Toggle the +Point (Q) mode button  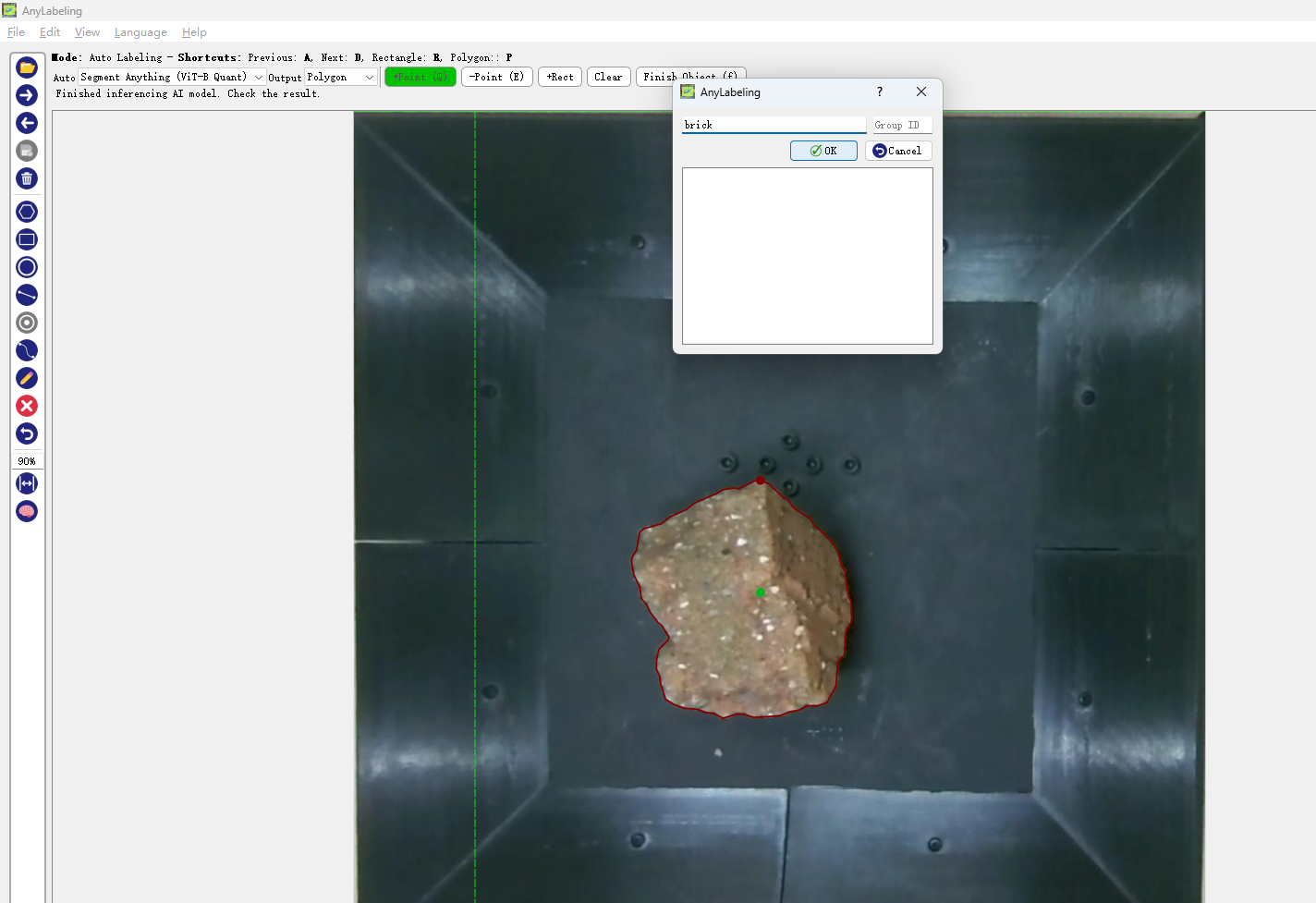pyautogui.click(x=420, y=77)
